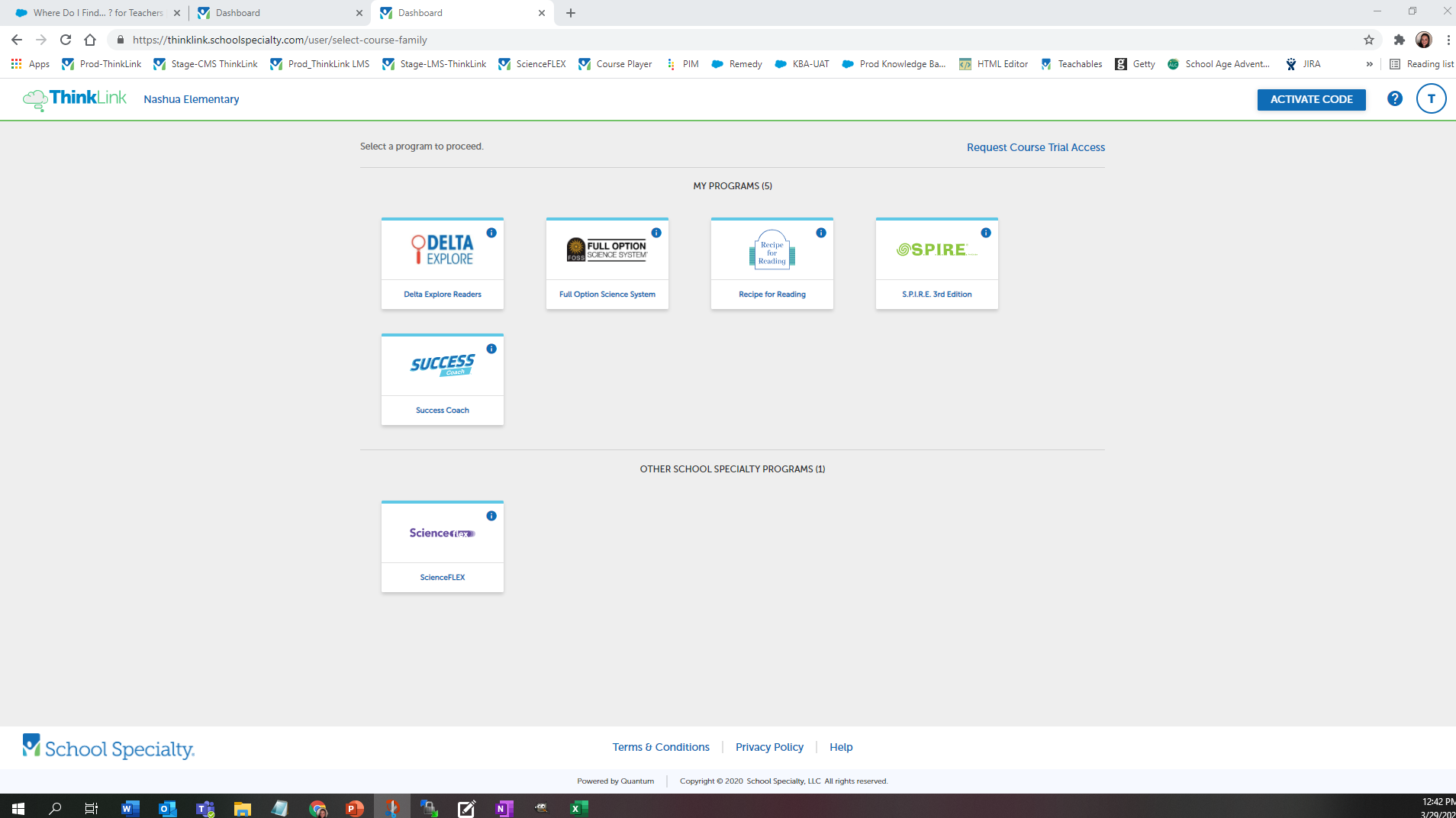The height and width of the screenshot is (818, 1456).
Task: Open the Reading list
Action: pos(1421,64)
